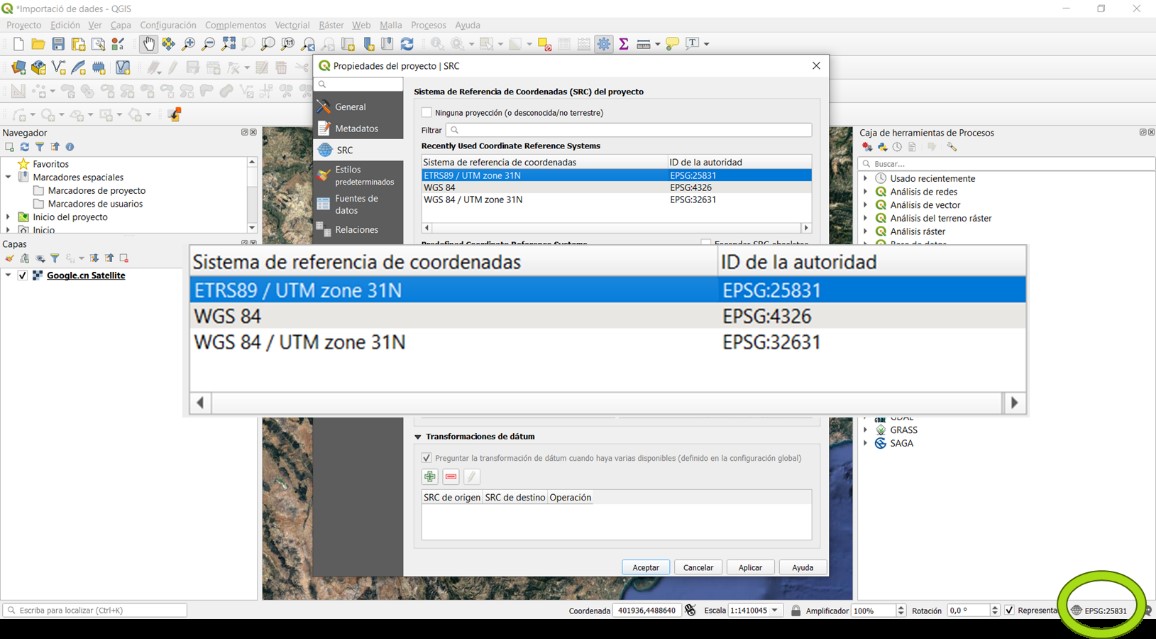
Task: Open the Procesos menu
Action: tap(428, 25)
